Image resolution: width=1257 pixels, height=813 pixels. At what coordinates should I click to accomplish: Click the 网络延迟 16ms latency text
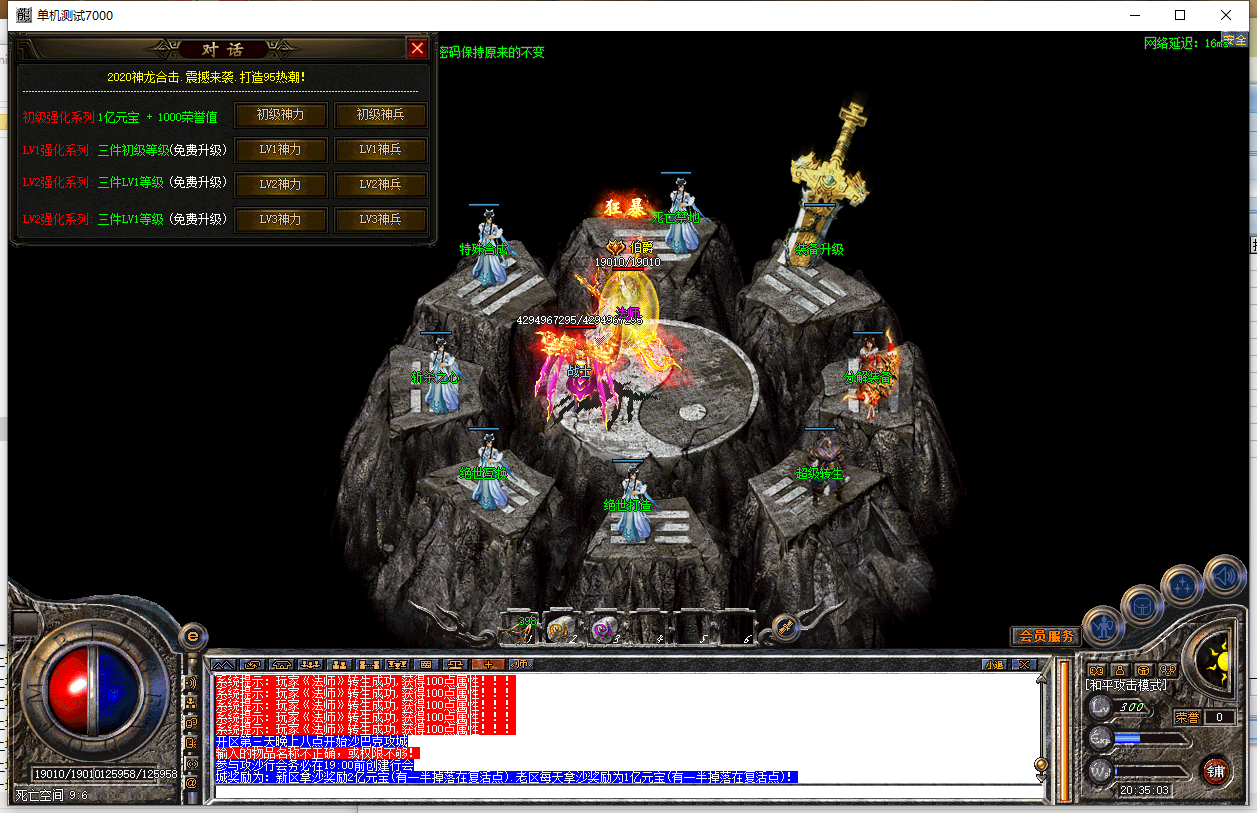pyautogui.click(x=1188, y=44)
